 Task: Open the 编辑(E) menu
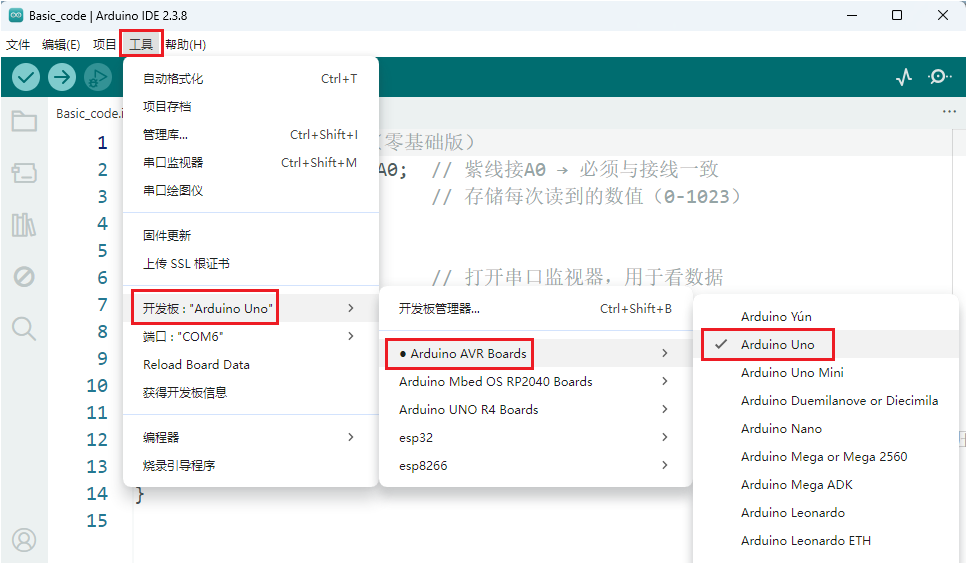tap(61, 44)
